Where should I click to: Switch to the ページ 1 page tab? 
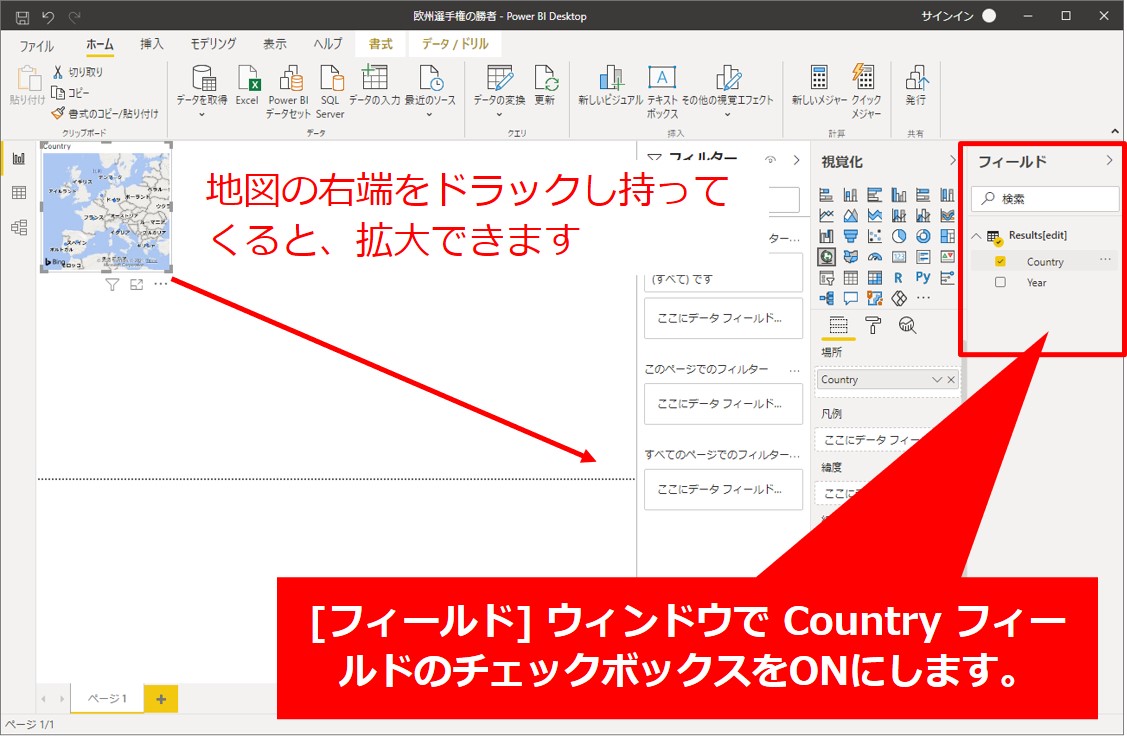[107, 699]
